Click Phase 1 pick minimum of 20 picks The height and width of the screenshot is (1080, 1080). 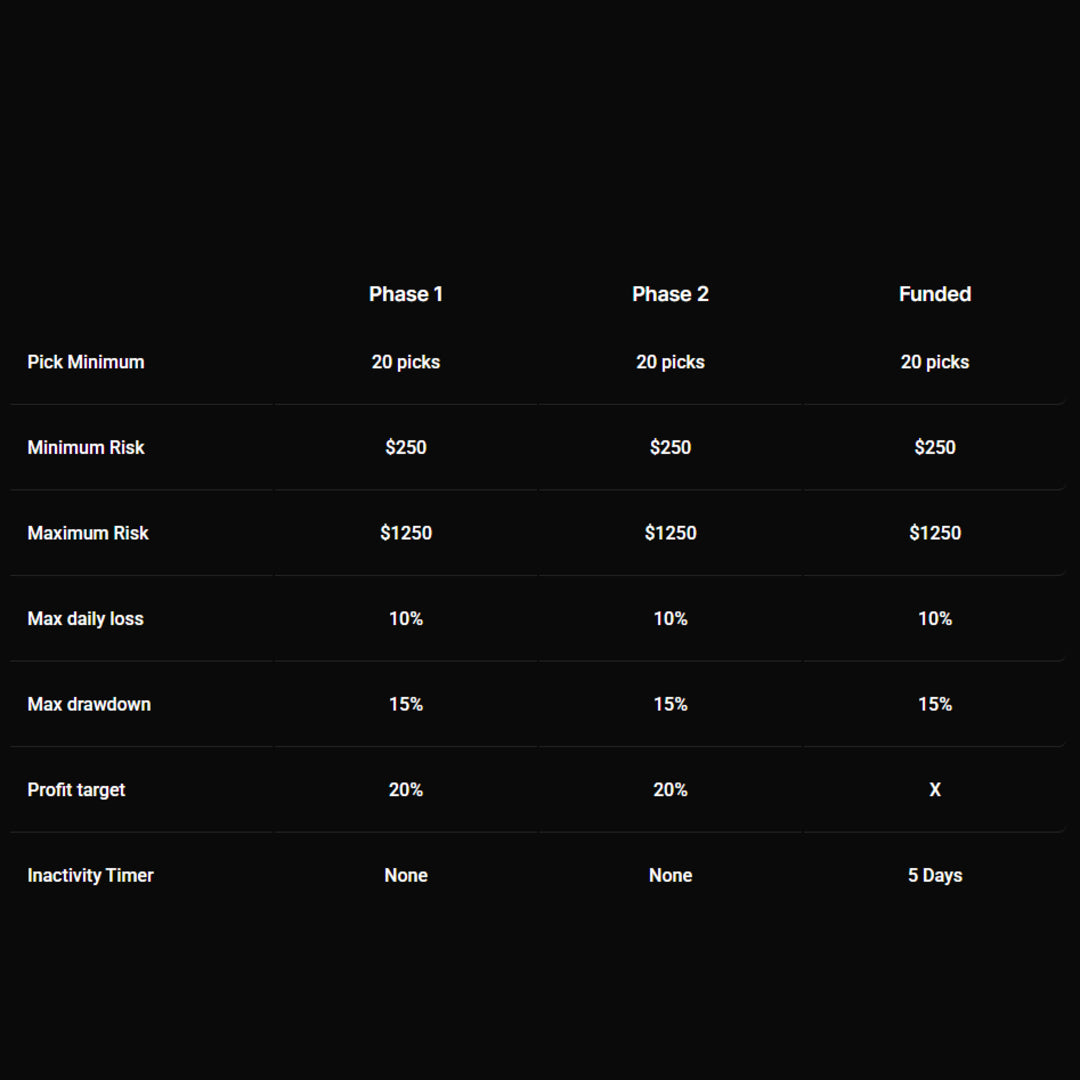(x=406, y=362)
